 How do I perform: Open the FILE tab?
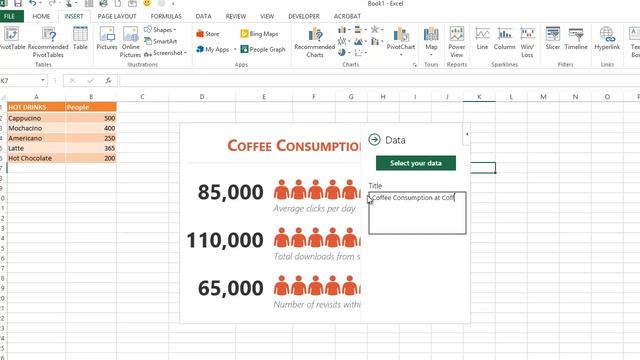click(x=10, y=16)
